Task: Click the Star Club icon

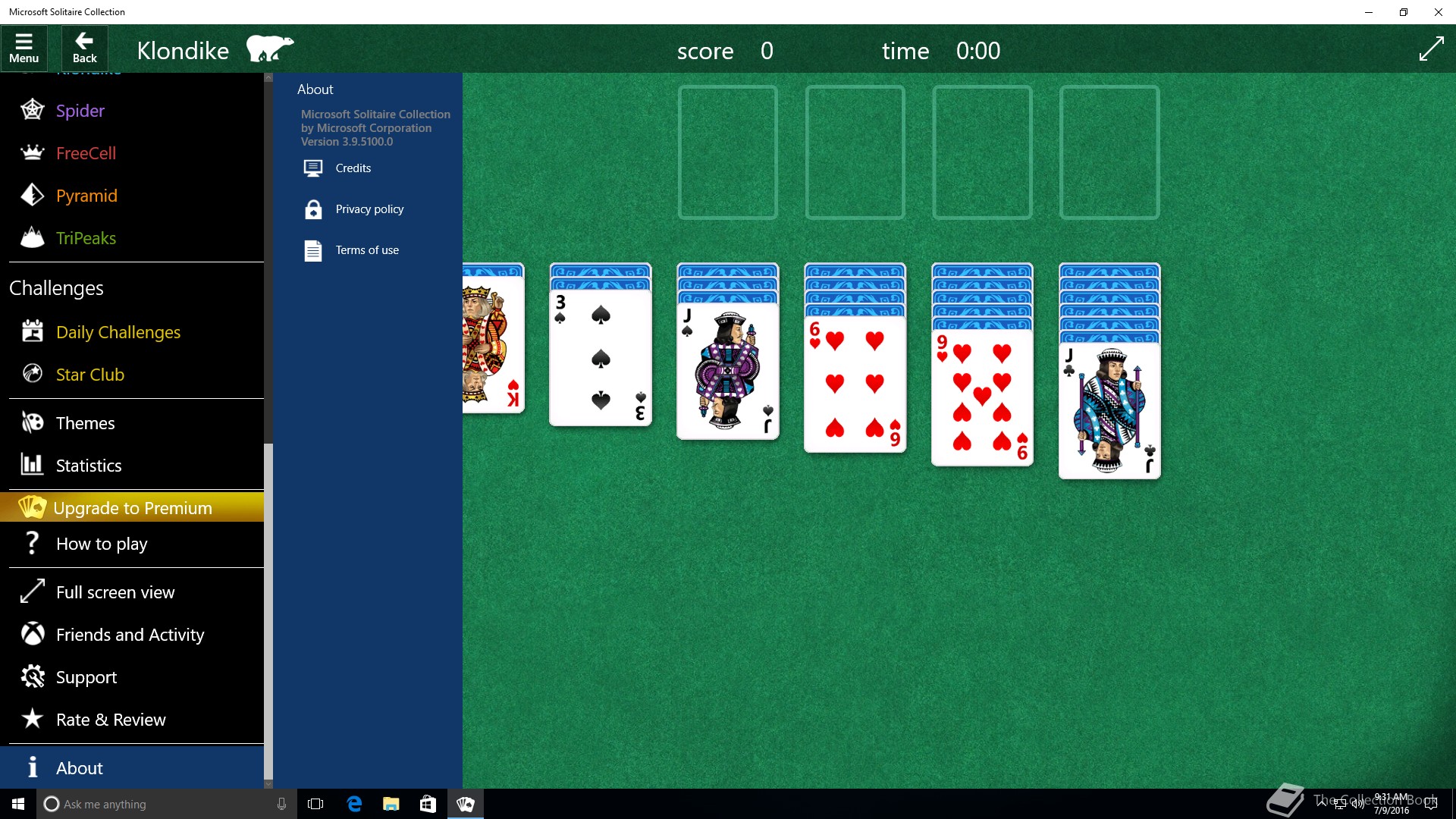Action: pos(32,373)
